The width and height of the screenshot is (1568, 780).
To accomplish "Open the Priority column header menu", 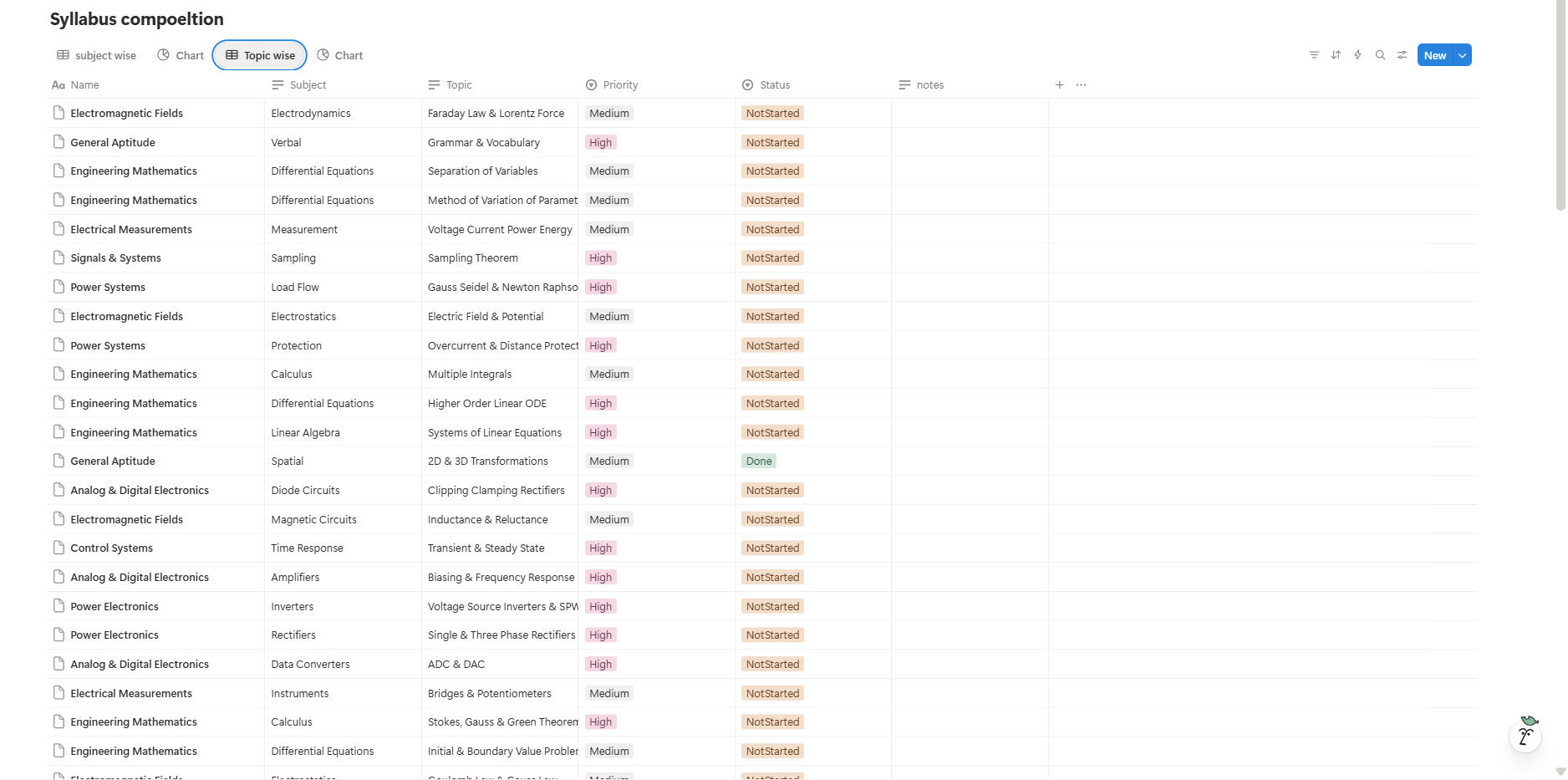I will (x=620, y=85).
